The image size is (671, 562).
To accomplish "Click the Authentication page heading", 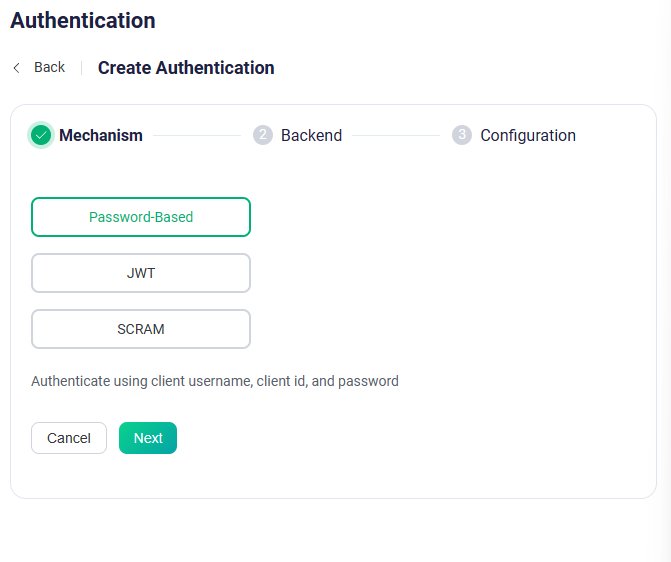I will [83, 20].
